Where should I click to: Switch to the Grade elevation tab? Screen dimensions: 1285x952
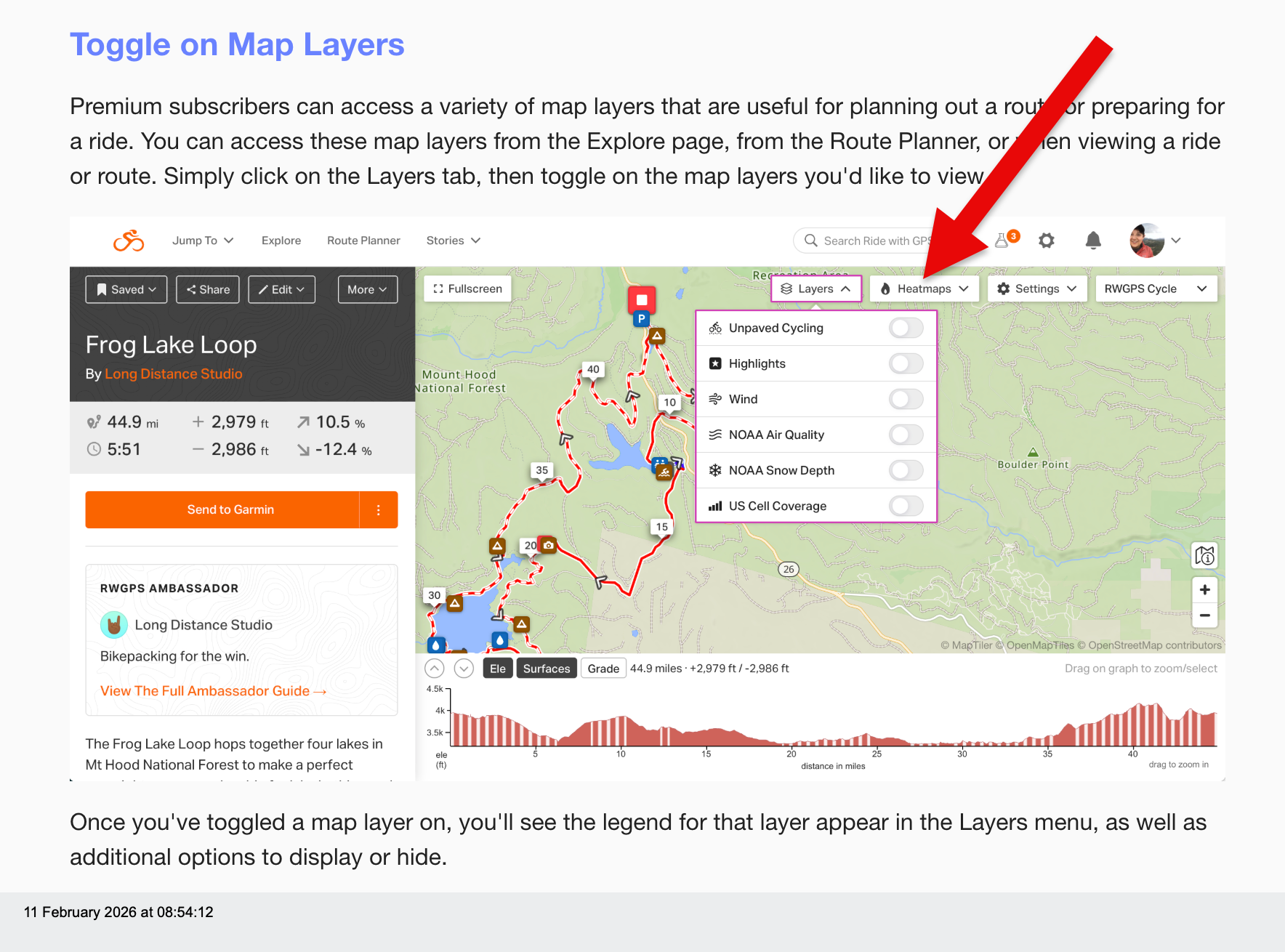tap(603, 669)
